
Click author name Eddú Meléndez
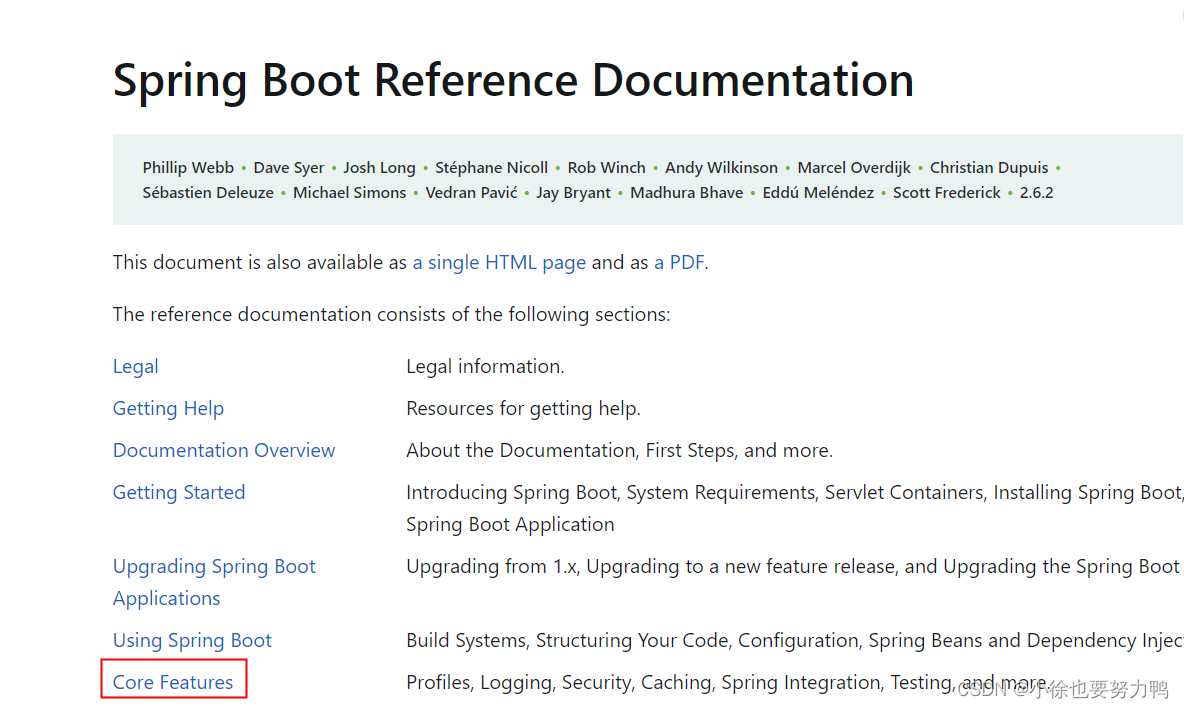(x=818, y=192)
